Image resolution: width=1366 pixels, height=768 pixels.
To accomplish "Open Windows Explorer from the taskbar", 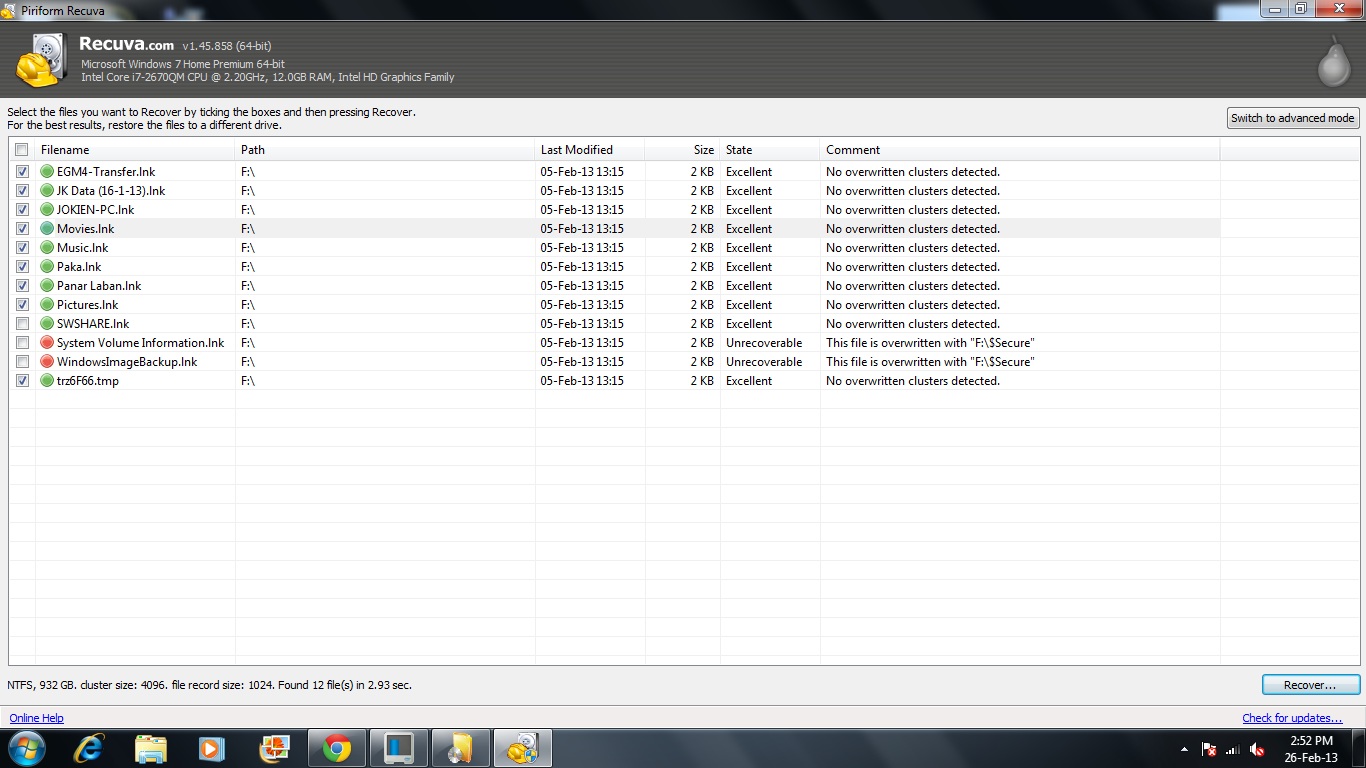I will pos(151,748).
